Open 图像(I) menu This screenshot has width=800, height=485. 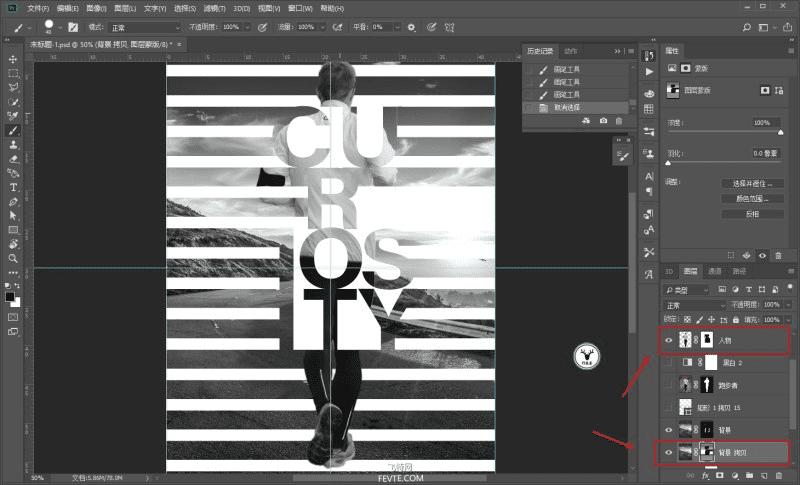pos(96,9)
